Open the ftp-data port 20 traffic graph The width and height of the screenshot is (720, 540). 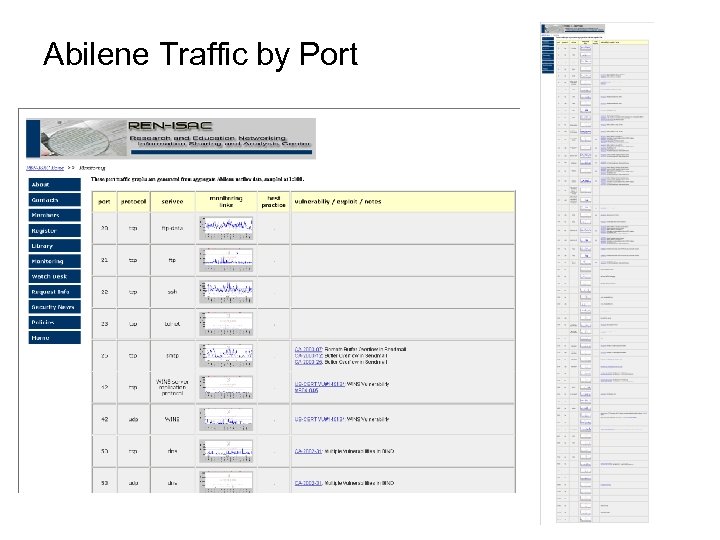click(226, 228)
